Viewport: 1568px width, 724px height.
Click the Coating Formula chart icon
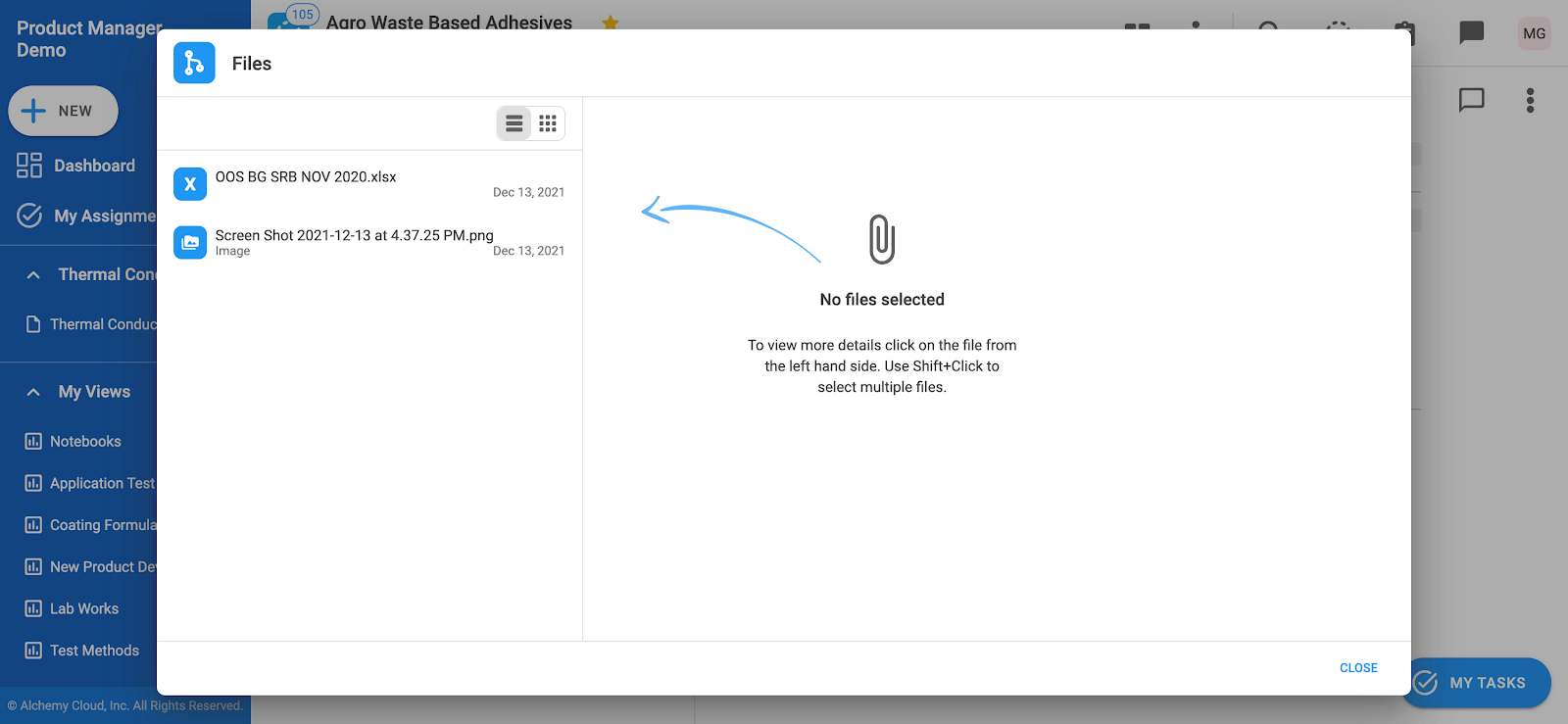tap(33, 525)
